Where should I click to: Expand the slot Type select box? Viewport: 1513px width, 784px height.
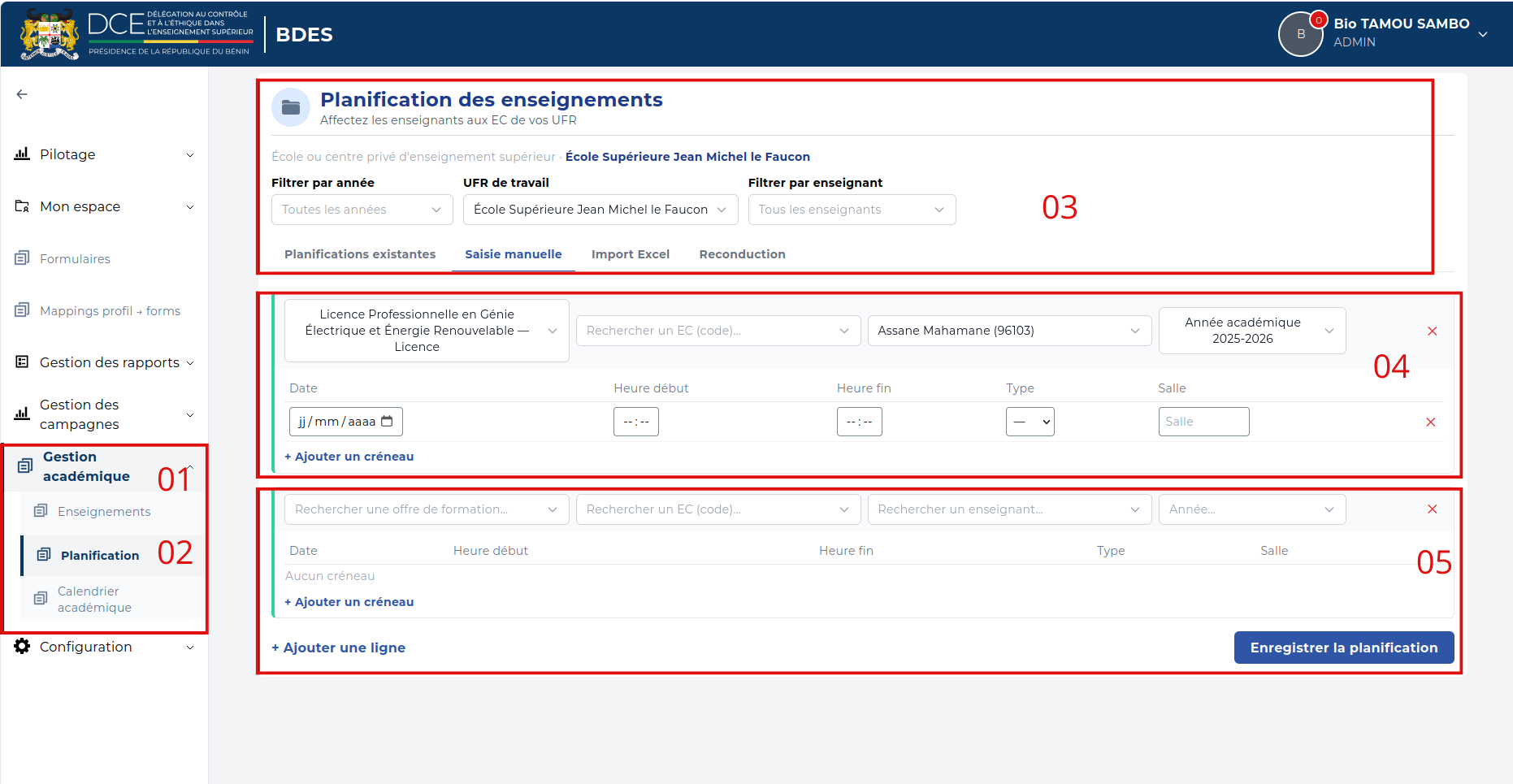click(x=1030, y=422)
